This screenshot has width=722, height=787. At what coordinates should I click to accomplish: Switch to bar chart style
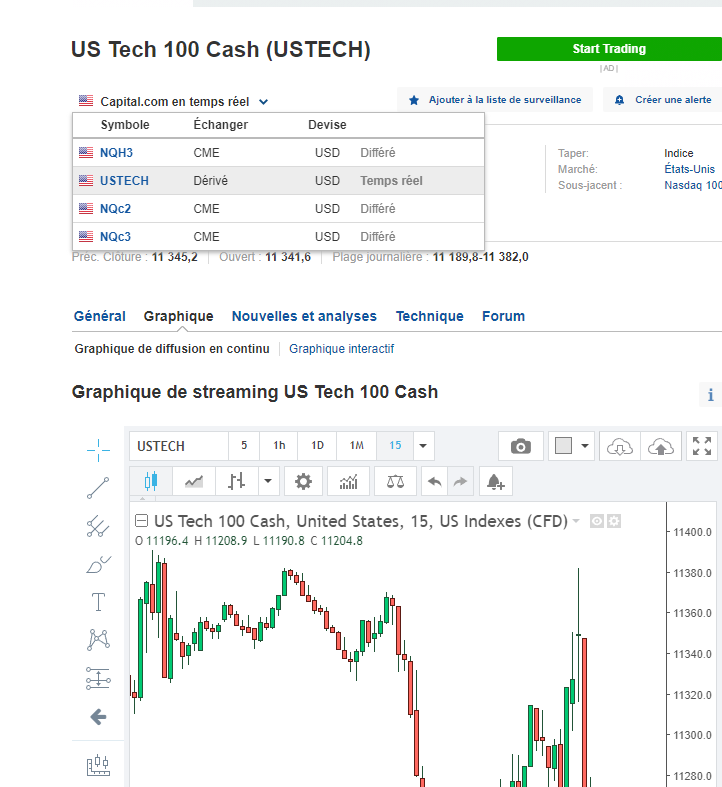click(x=236, y=481)
